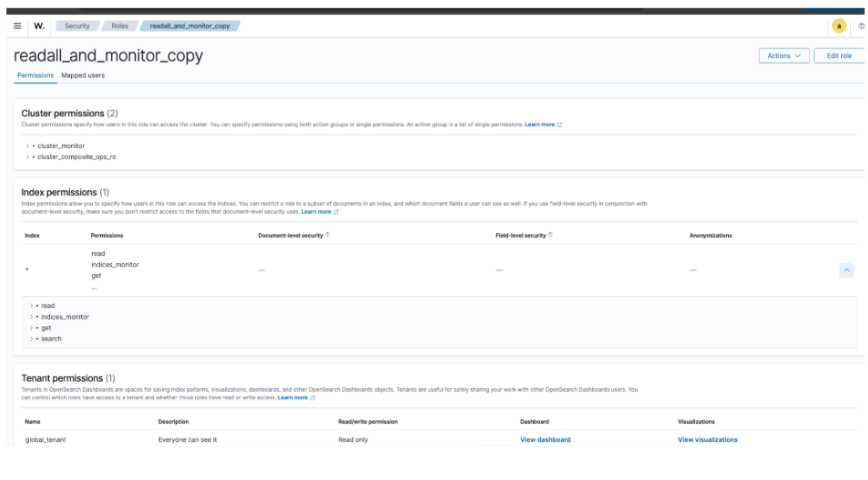Click the Read/write permission column header
868x480 pixels.
pyautogui.click(x=368, y=422)
